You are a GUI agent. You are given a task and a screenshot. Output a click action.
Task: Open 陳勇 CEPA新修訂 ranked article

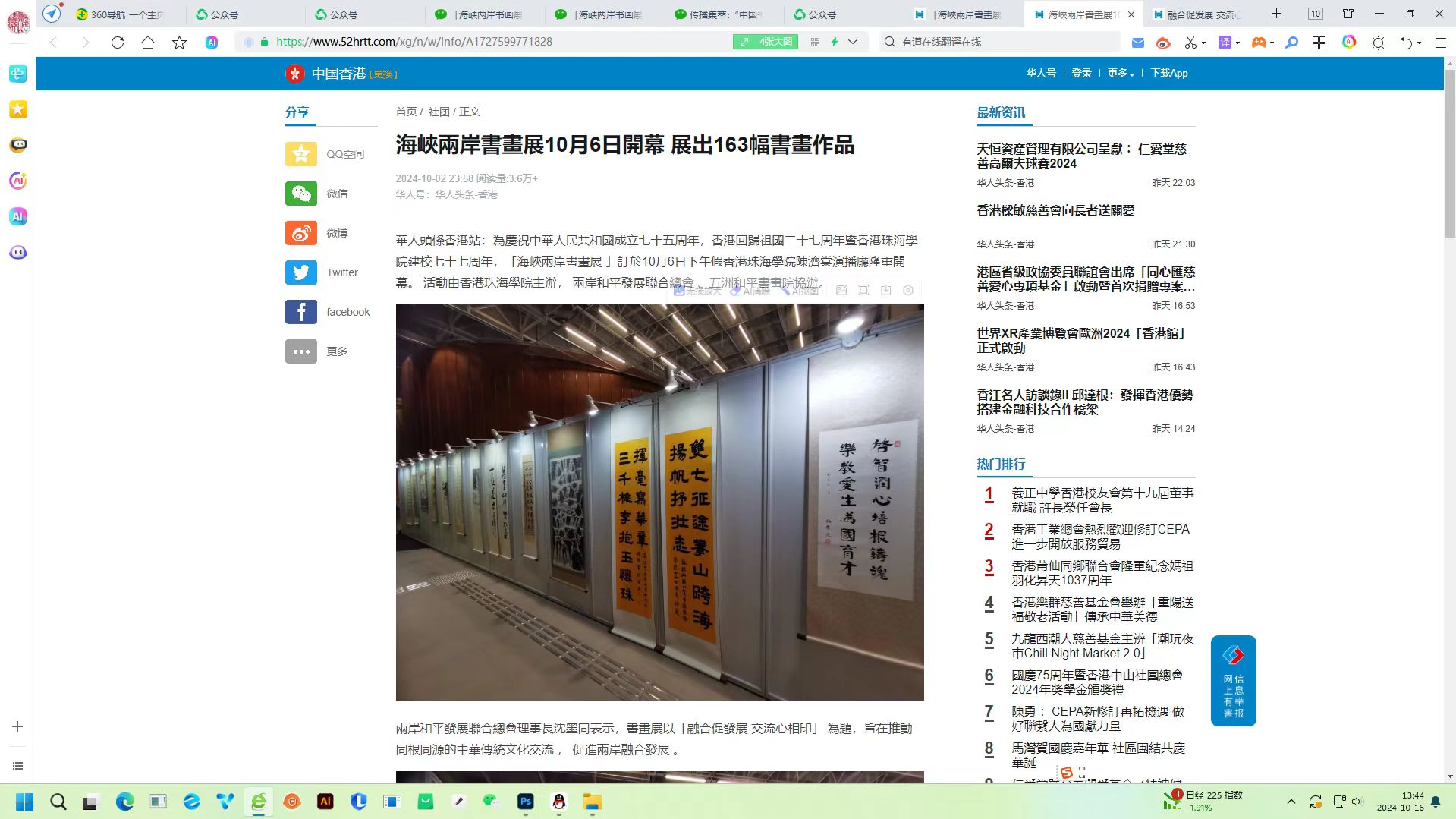click(1097, 719)
